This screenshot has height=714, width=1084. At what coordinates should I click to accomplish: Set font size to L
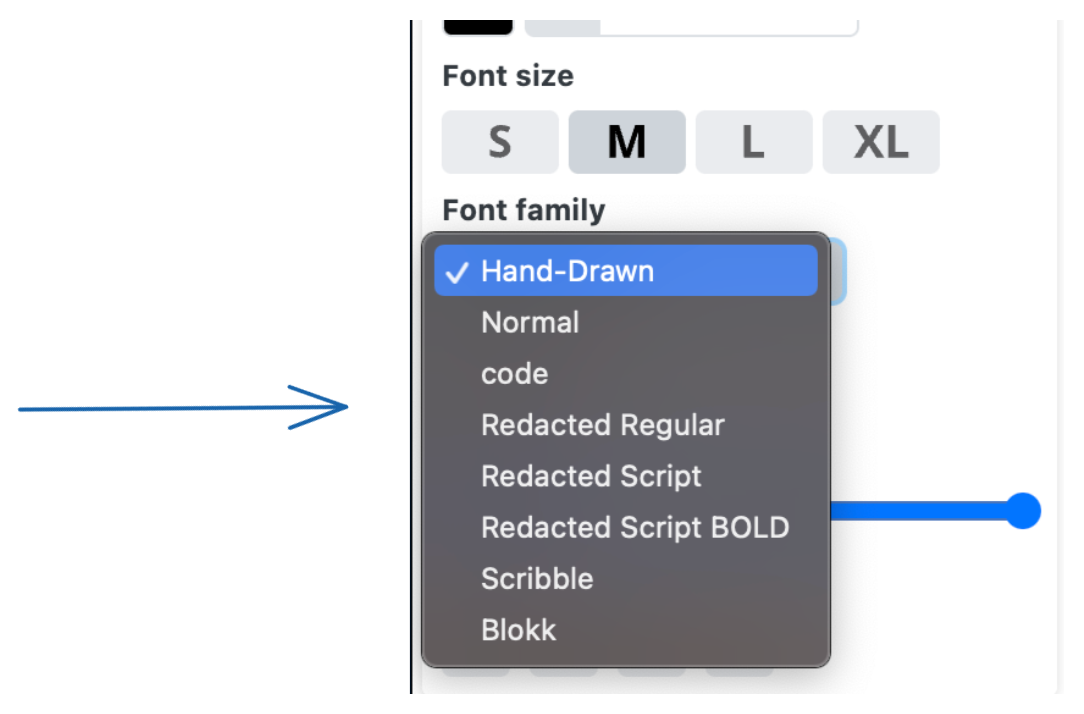point(754,141)
